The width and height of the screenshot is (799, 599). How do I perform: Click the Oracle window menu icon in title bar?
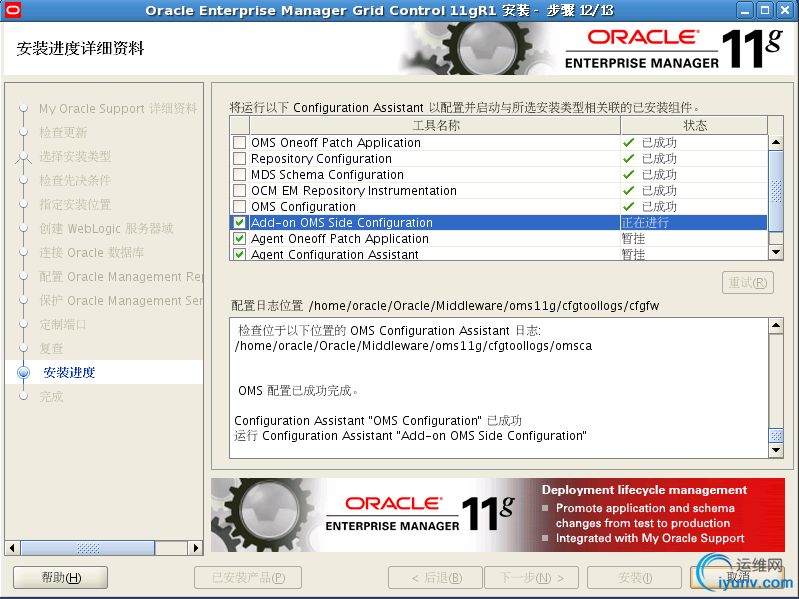click(12, 10)
